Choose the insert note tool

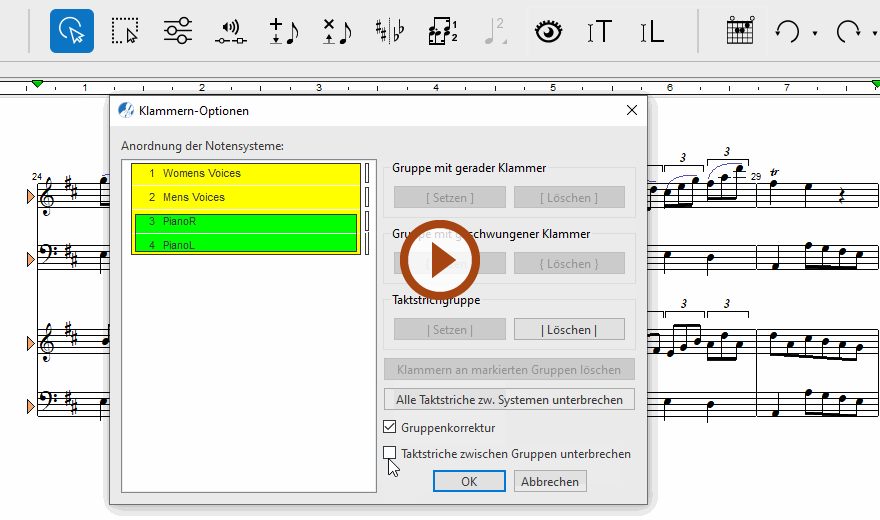283,31
